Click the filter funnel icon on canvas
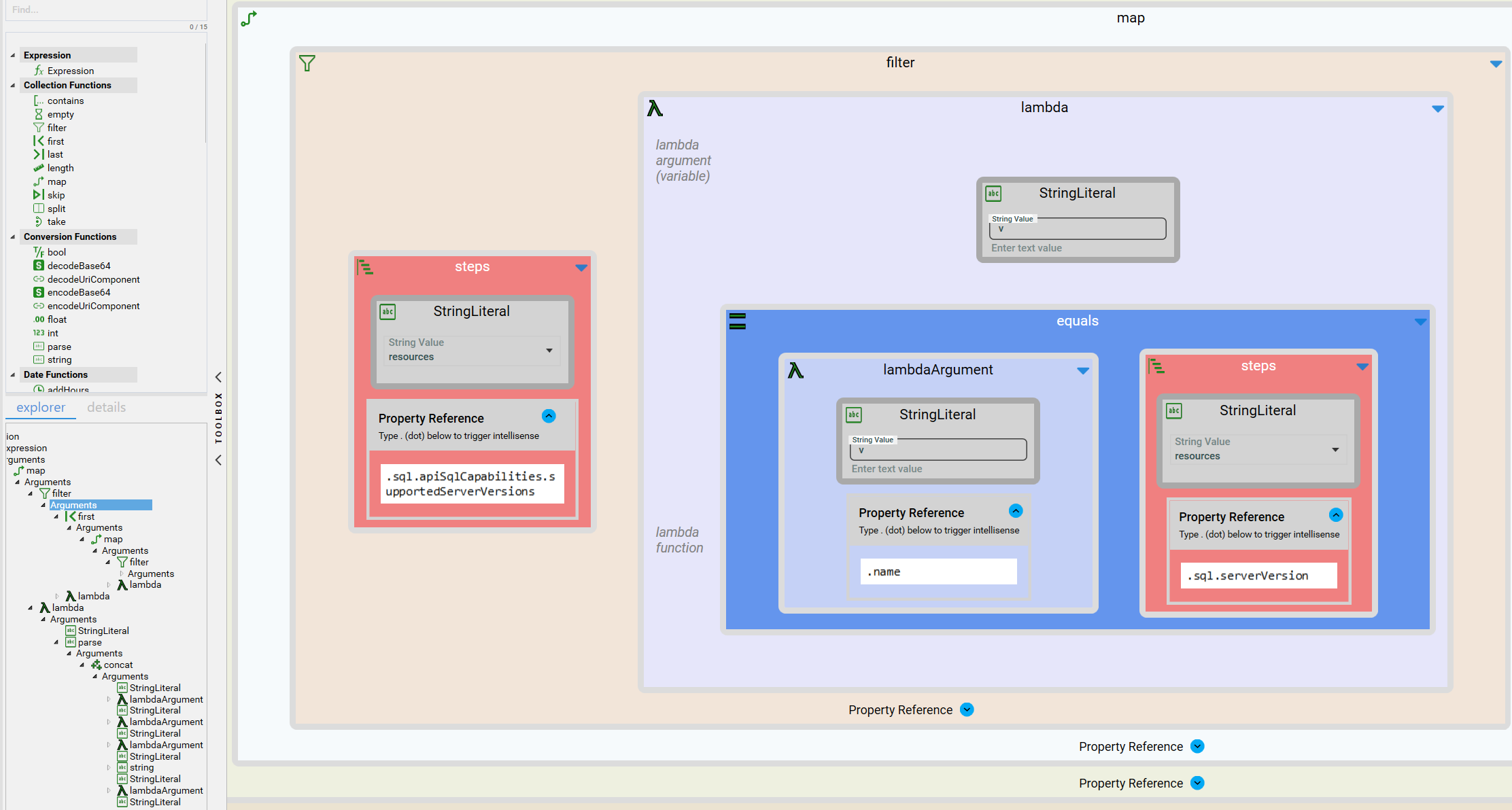 [307, 63]
